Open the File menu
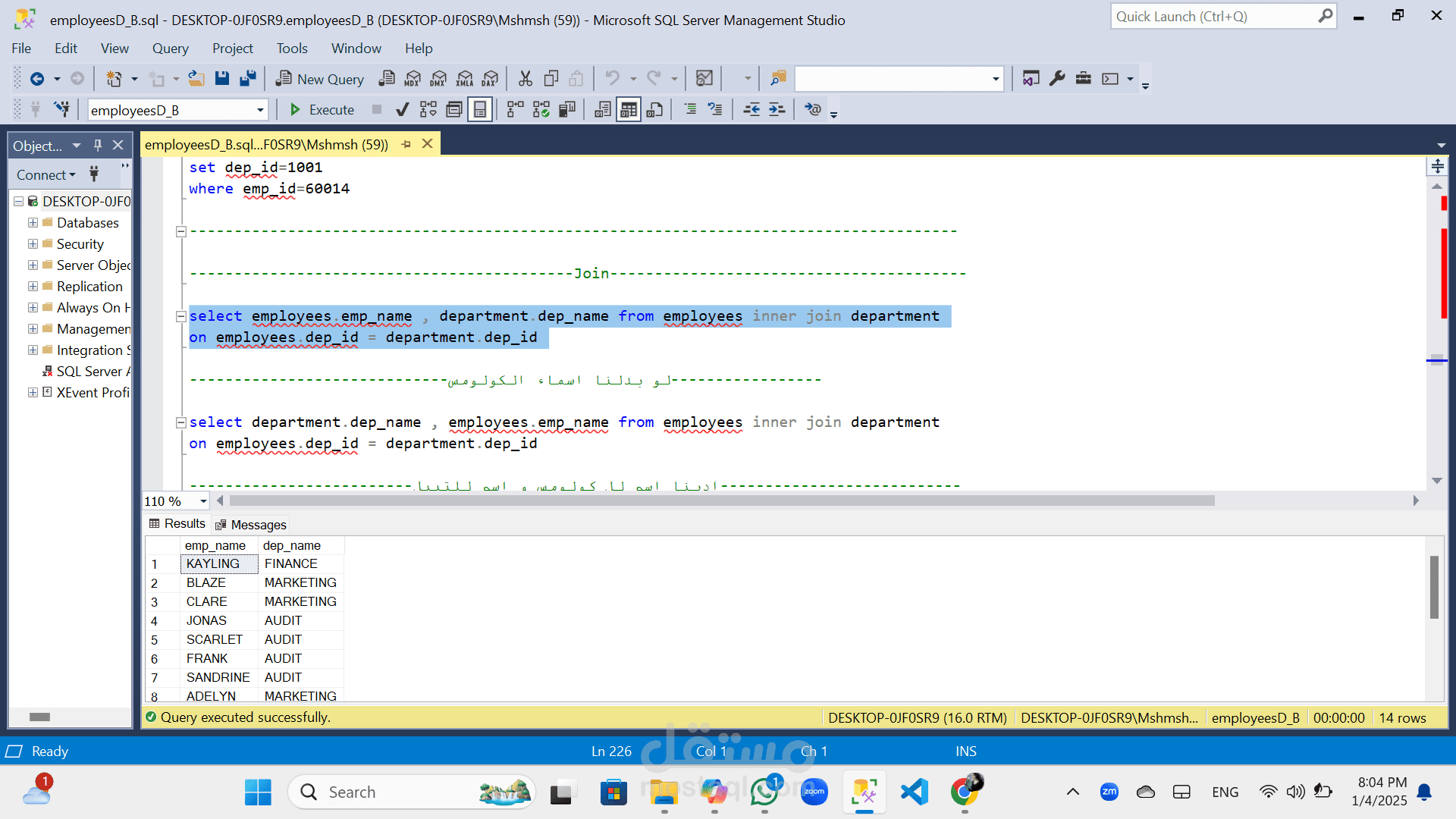This screenshot has width=1456, height=819. [21, 49]
